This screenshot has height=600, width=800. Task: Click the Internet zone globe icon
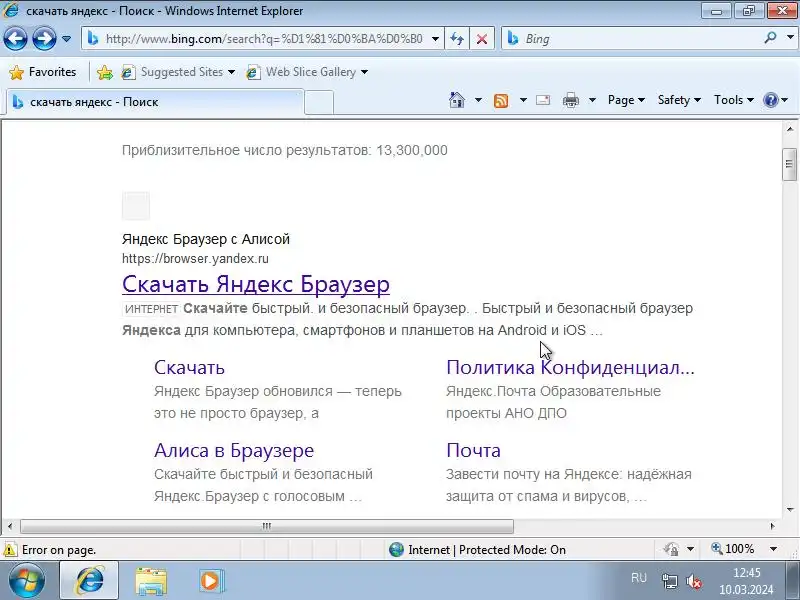click(396, 549)
